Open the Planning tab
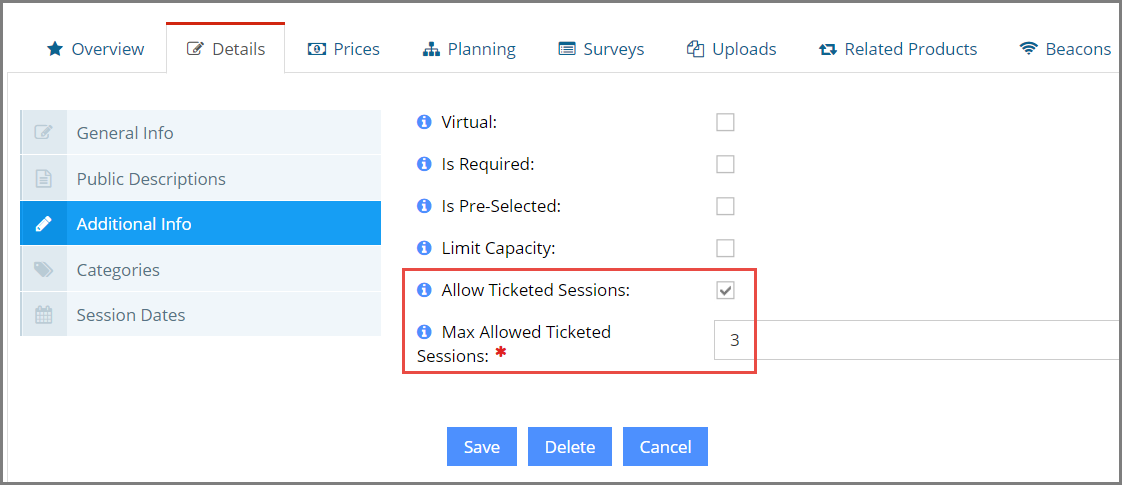The width and height of the screenshot is (1122, 485). [x=469, y=49]
